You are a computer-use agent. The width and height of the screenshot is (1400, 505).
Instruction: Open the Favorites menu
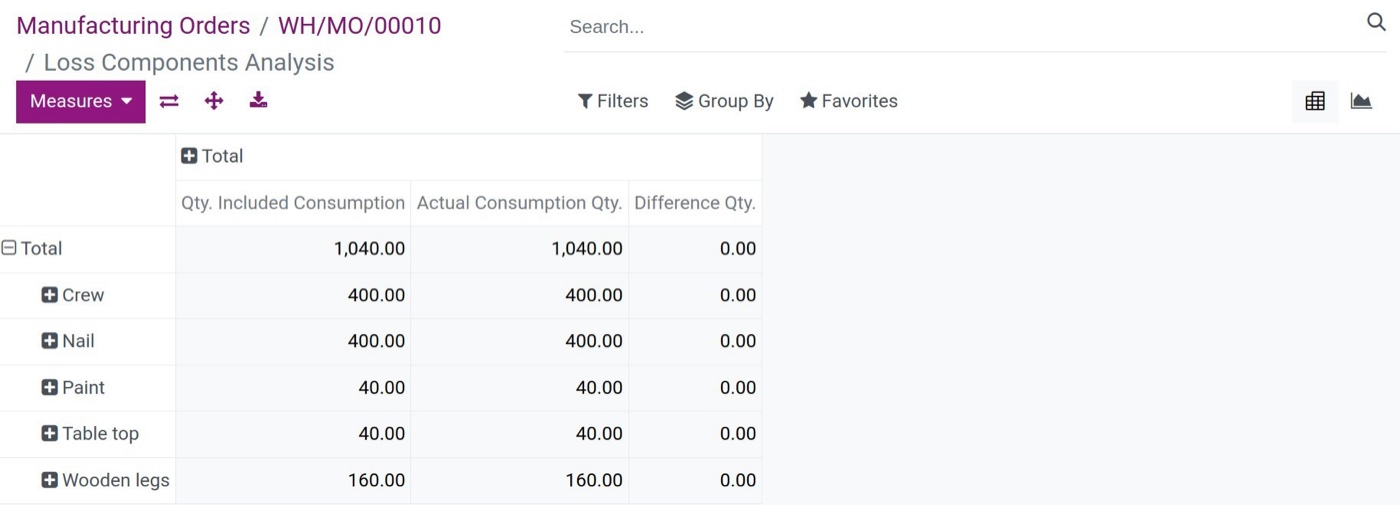(x=849, y=101)
